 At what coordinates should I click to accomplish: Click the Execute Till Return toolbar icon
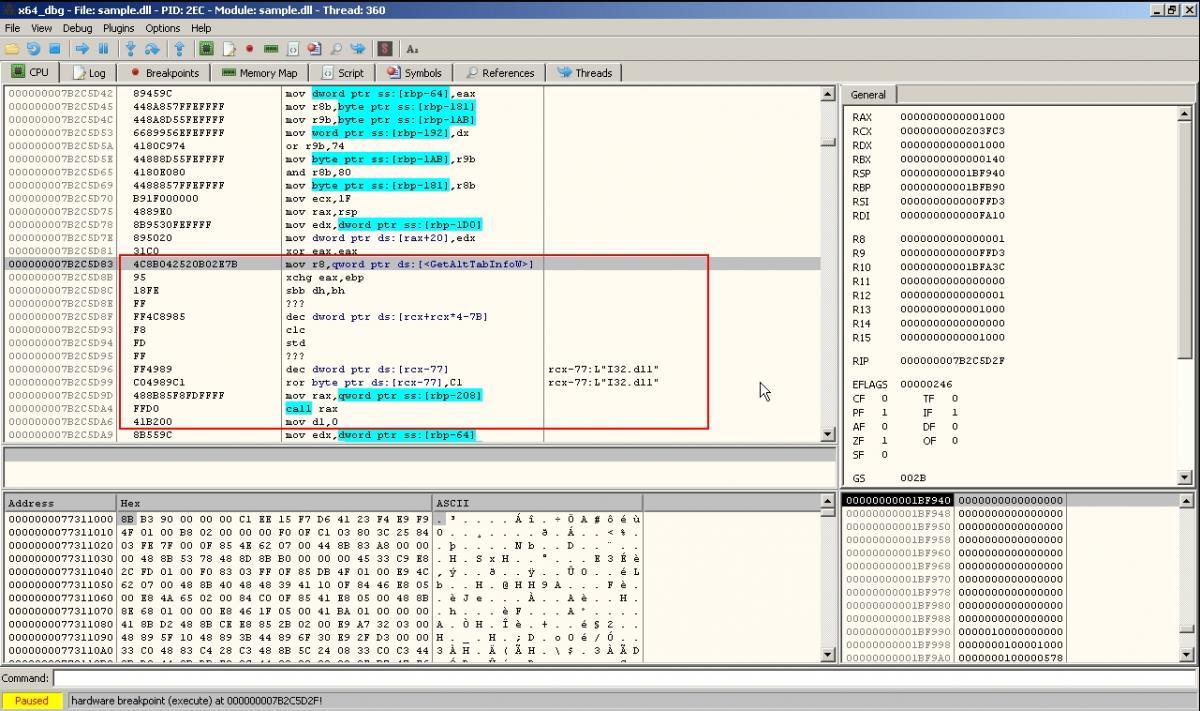pyautogui.click(x=179, y=48)
